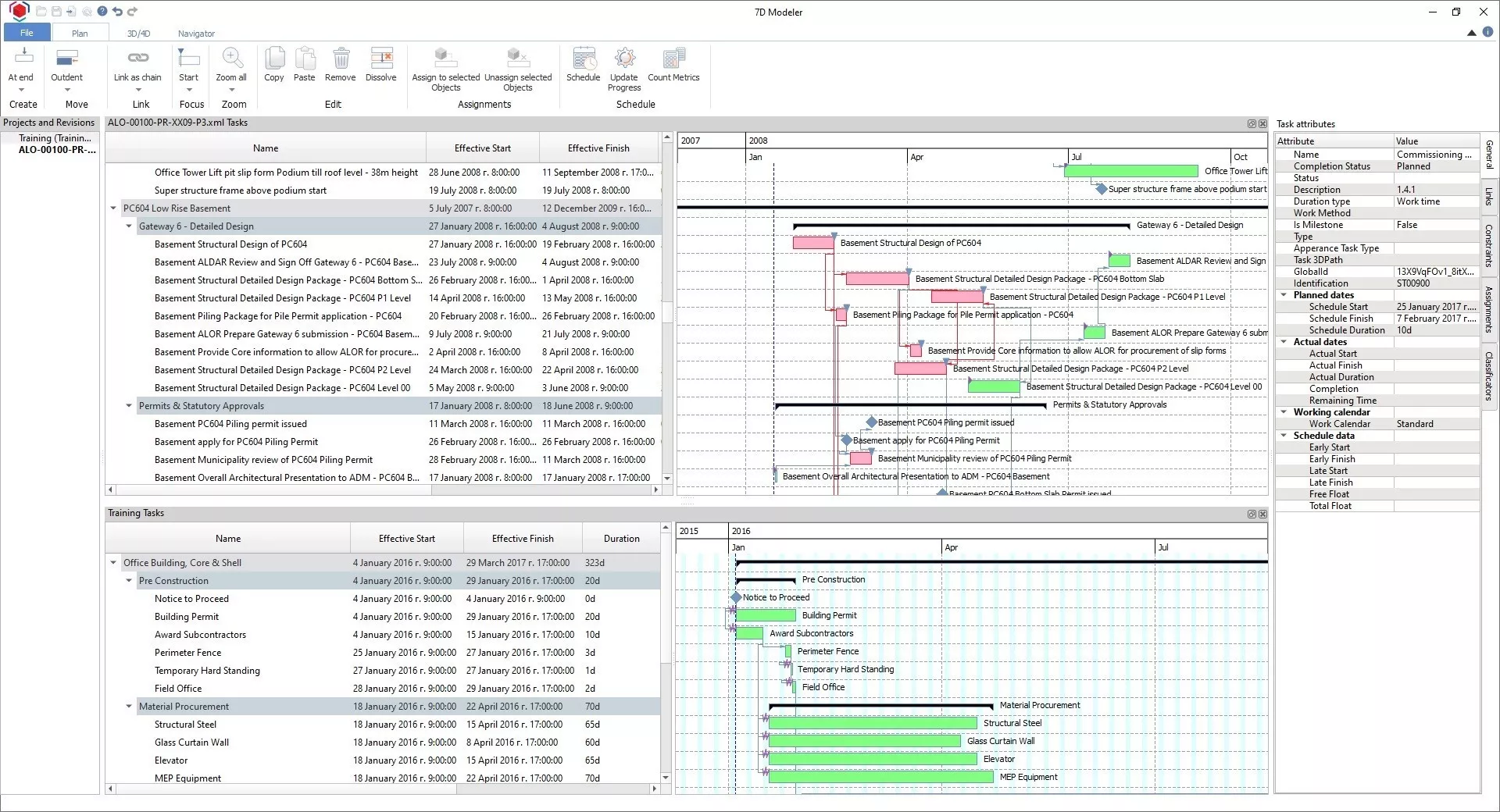Click the Structural Steel green Gantt bar

(x=873, y=724)
